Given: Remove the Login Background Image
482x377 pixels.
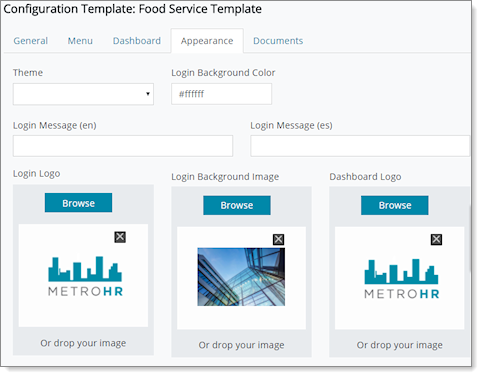Looking at the screenshot, I should [x=278, y=239].
